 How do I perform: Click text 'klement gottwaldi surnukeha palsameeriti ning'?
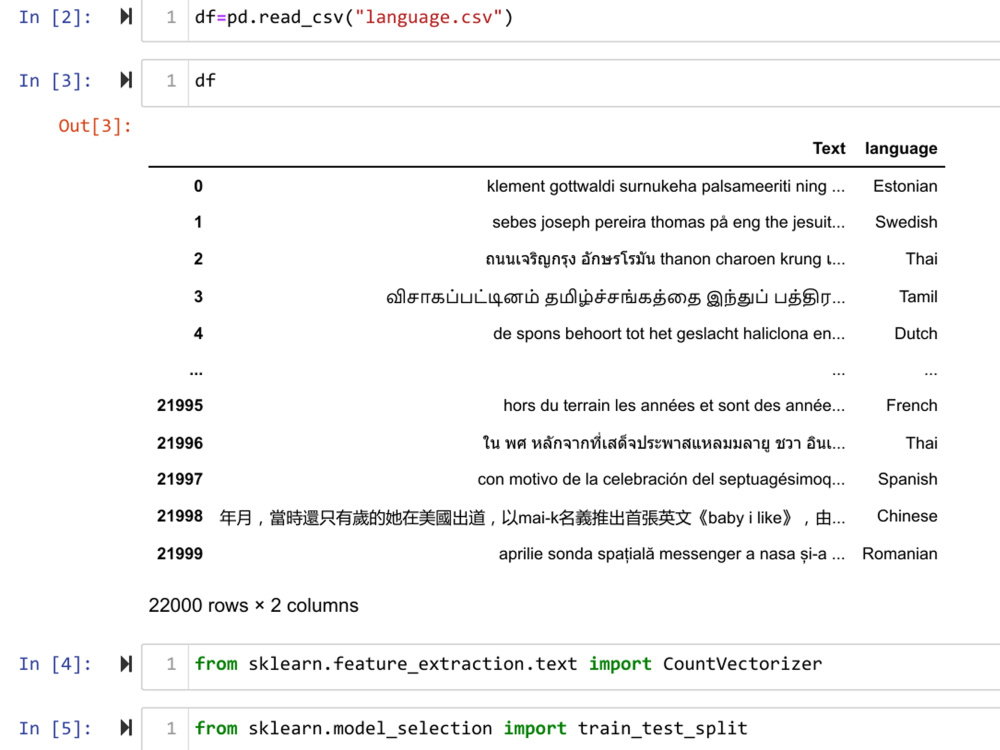point(656,186)
